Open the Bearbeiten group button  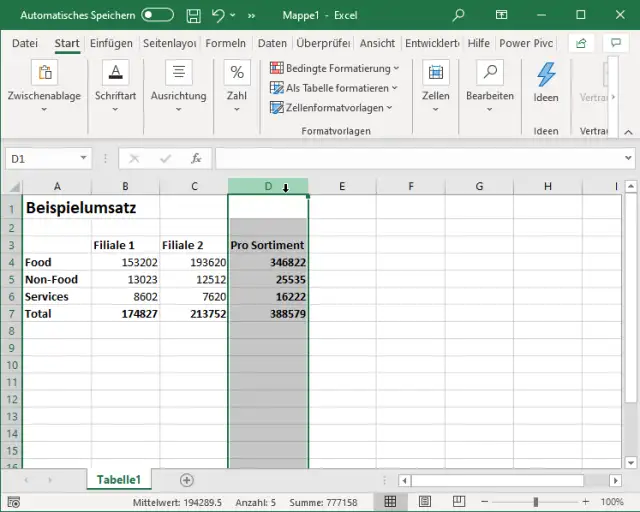[489, 84]
